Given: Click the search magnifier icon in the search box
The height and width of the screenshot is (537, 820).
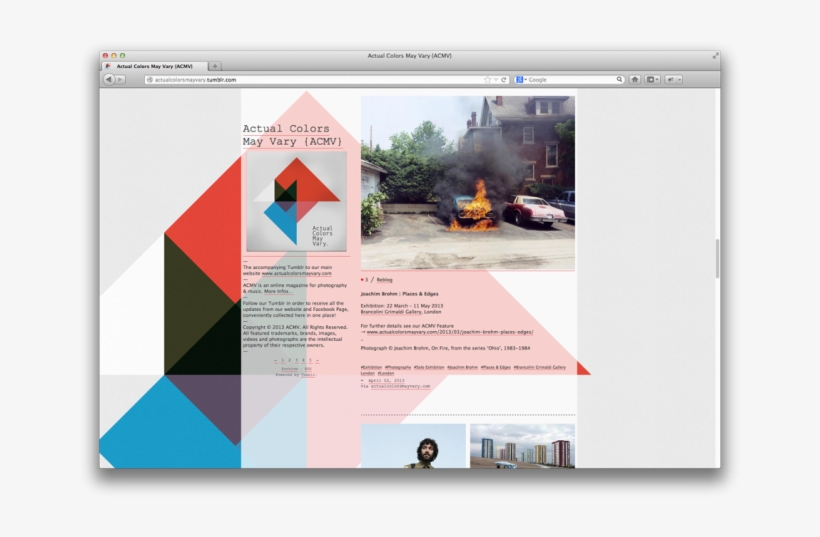Looking at the screenshot, I should 620,79.
